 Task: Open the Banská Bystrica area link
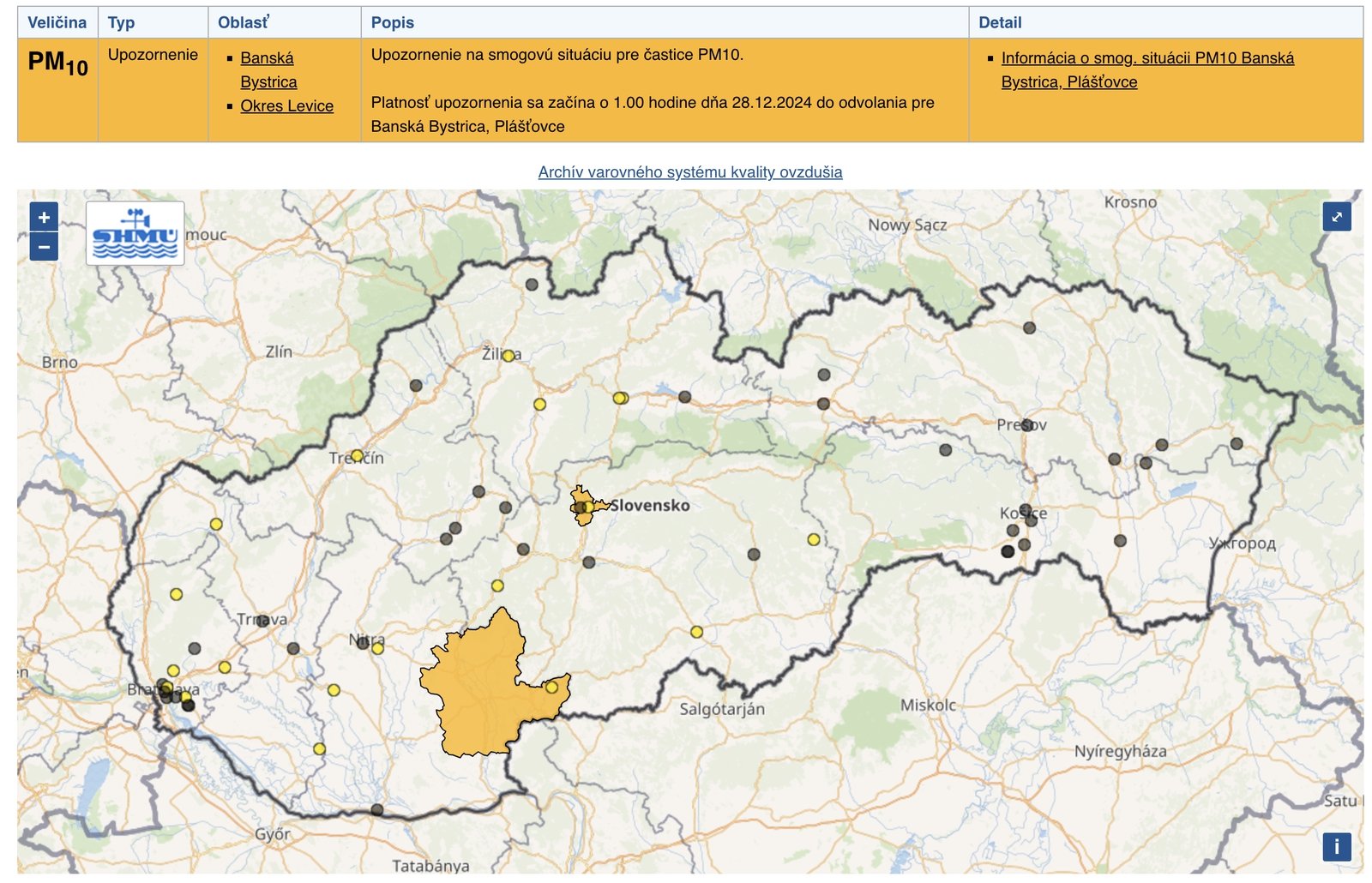click(x=268, y=69)
